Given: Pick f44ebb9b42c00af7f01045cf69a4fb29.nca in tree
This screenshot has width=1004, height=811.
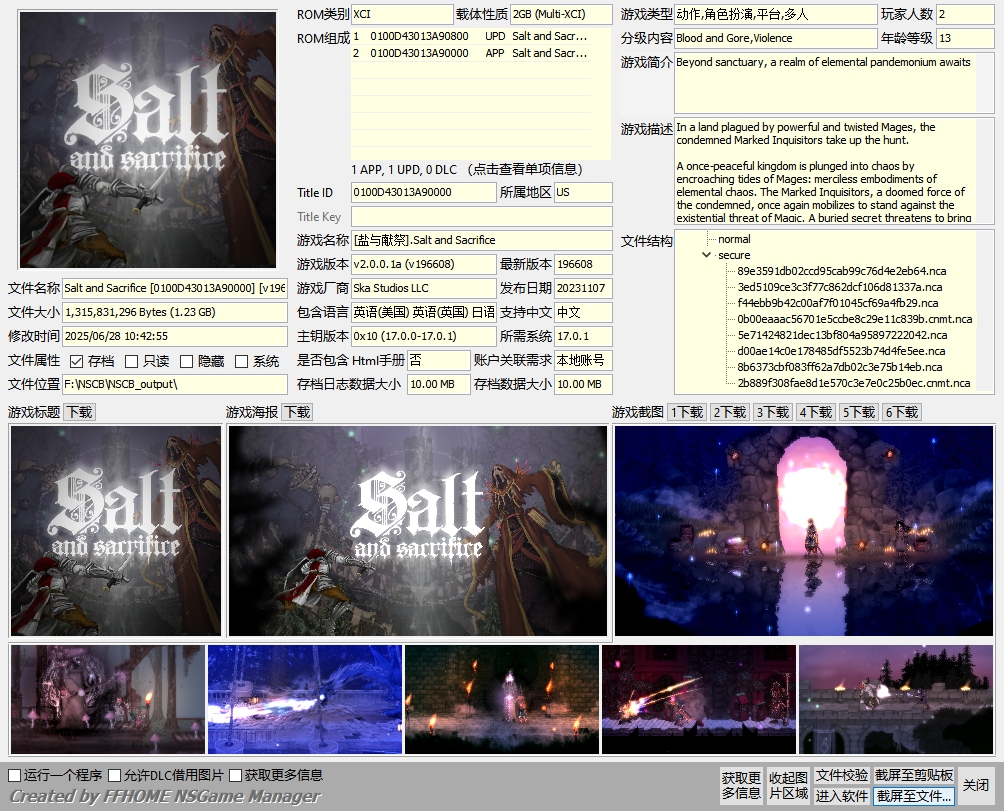Looking at the screenshot, I should point(838,303).
